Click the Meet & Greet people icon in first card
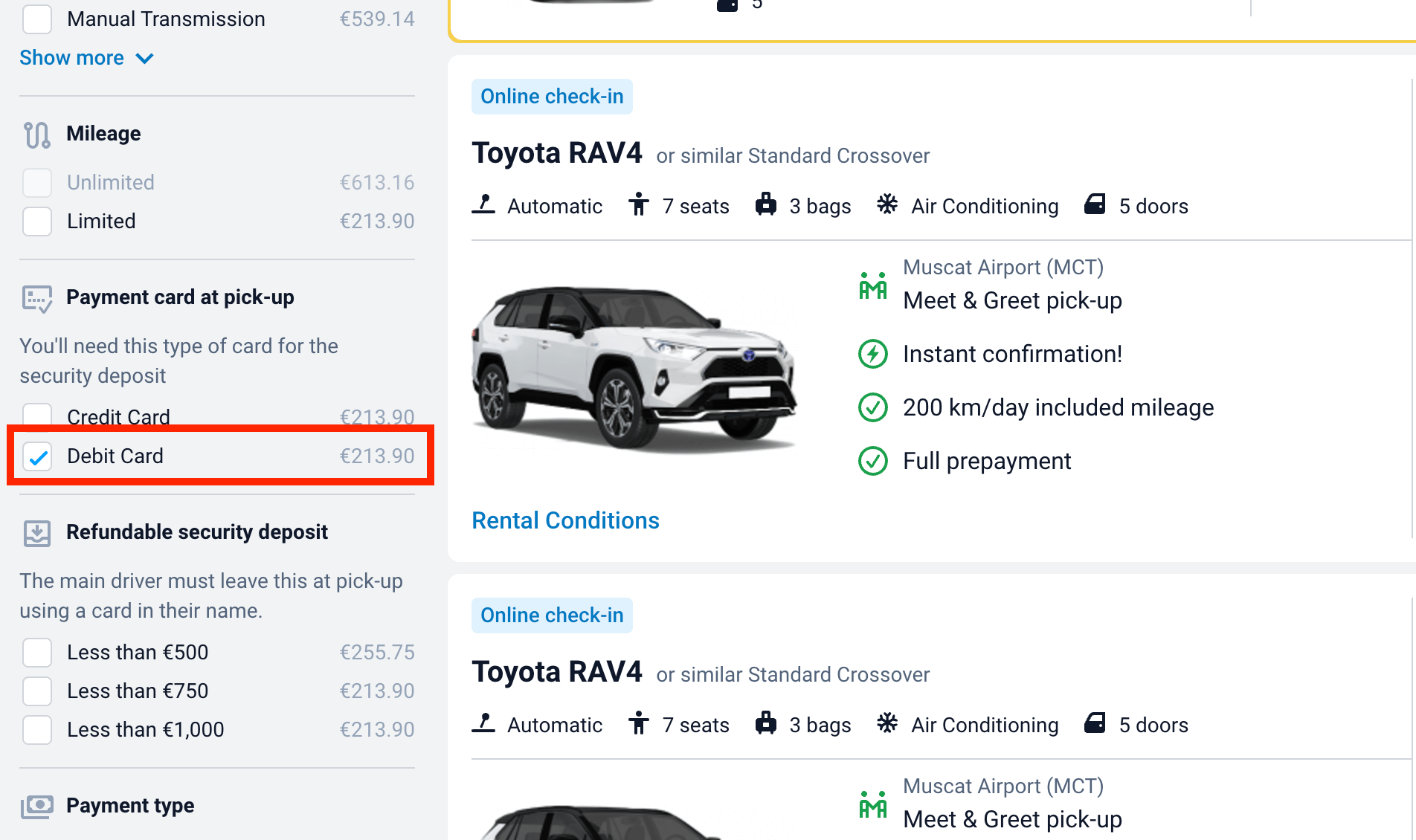Viewport: 1416px width, 840px height. [x=873, y=285]
